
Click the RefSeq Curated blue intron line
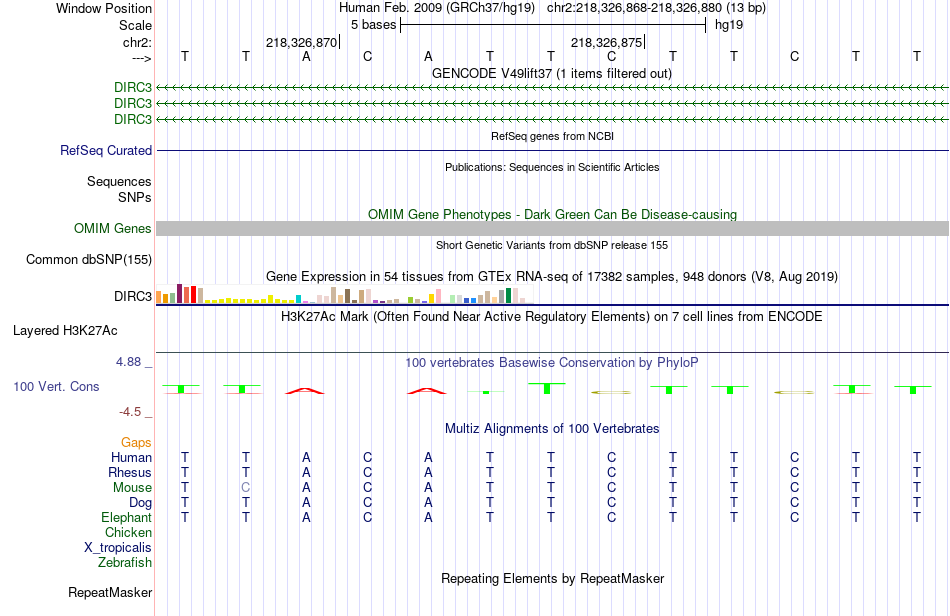pyautogui.click(x=552, y=150)
